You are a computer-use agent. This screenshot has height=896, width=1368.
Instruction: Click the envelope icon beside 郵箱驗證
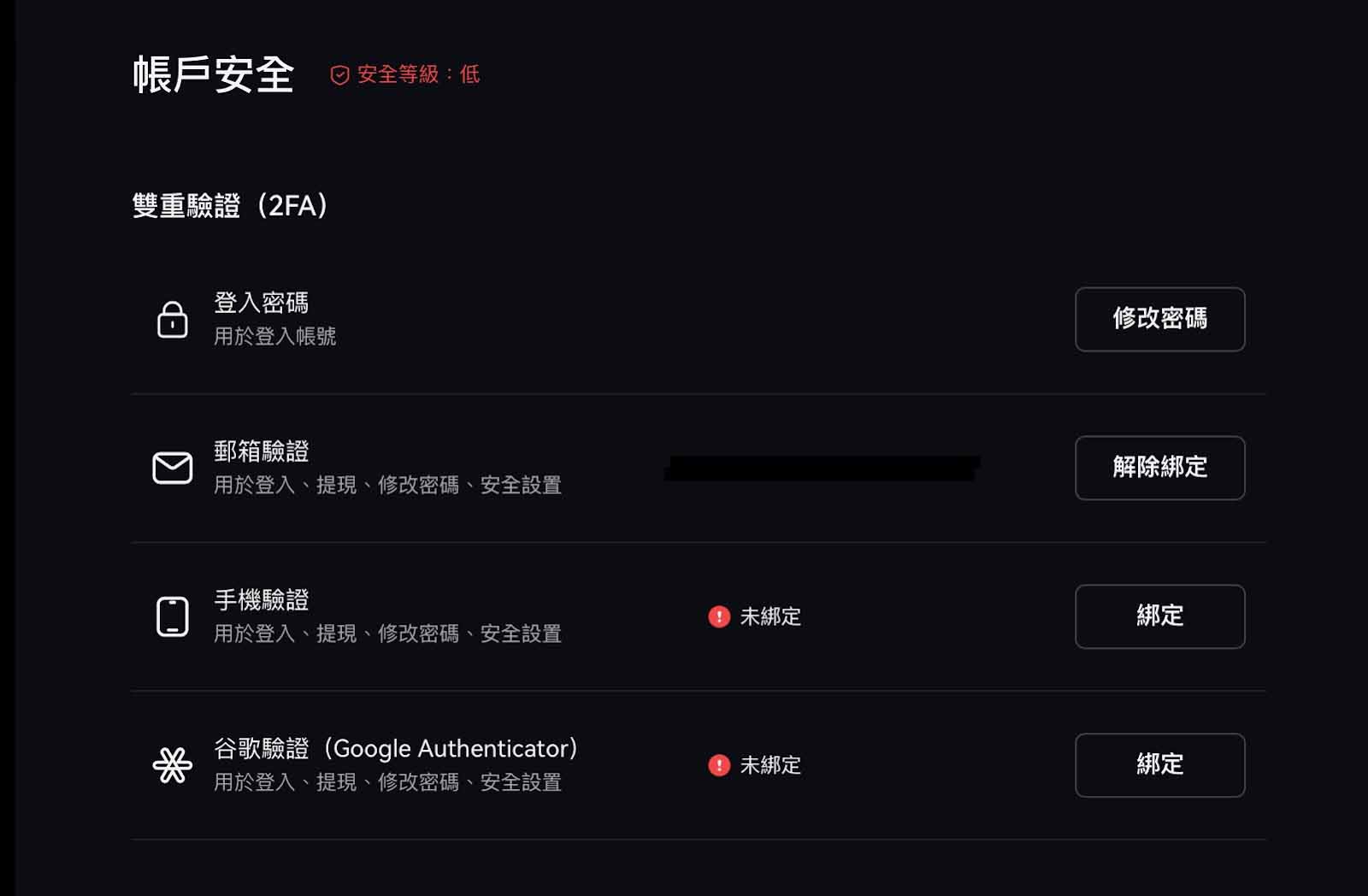pos(174,468)
